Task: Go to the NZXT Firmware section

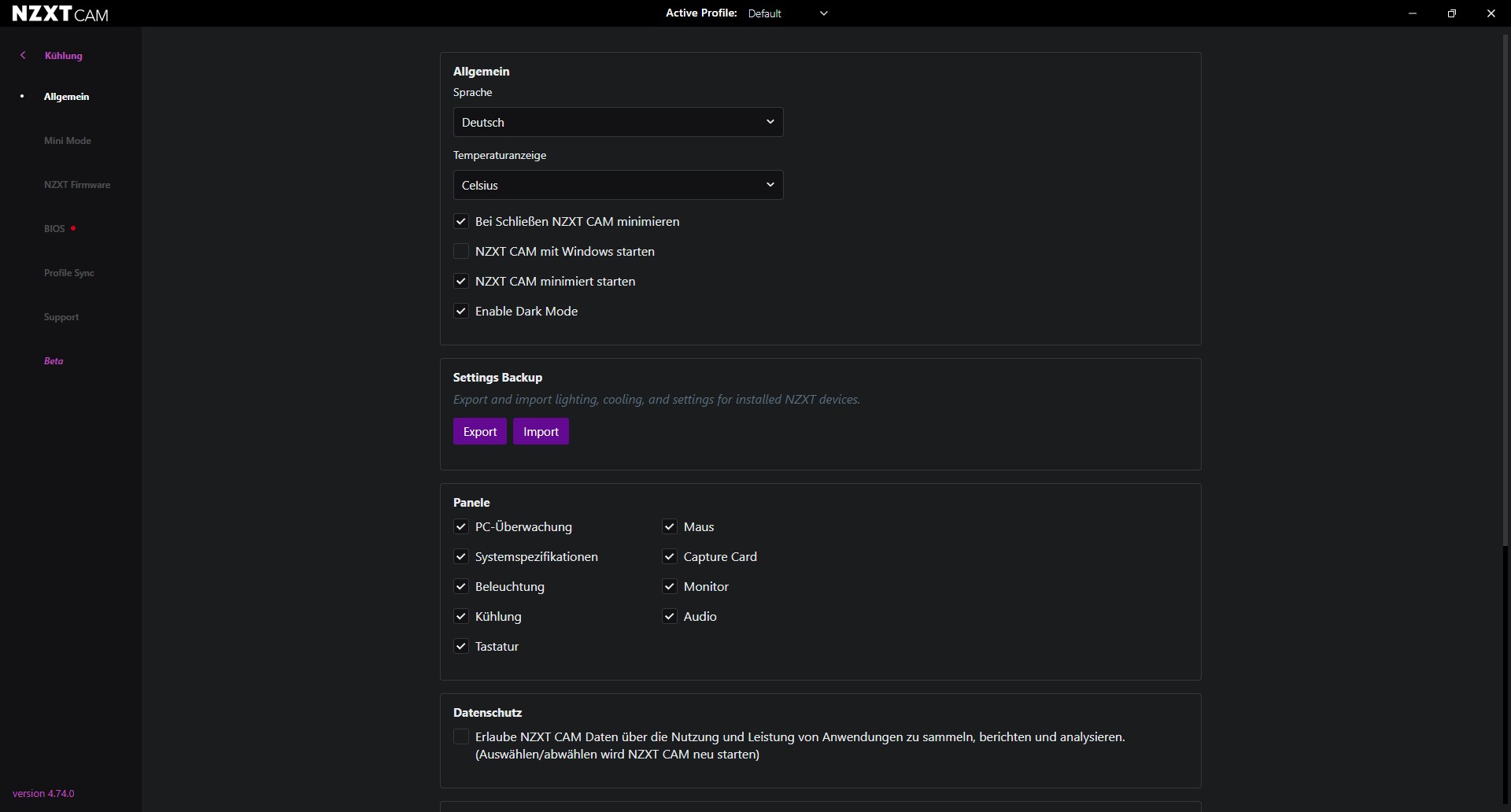Action: 77,185
